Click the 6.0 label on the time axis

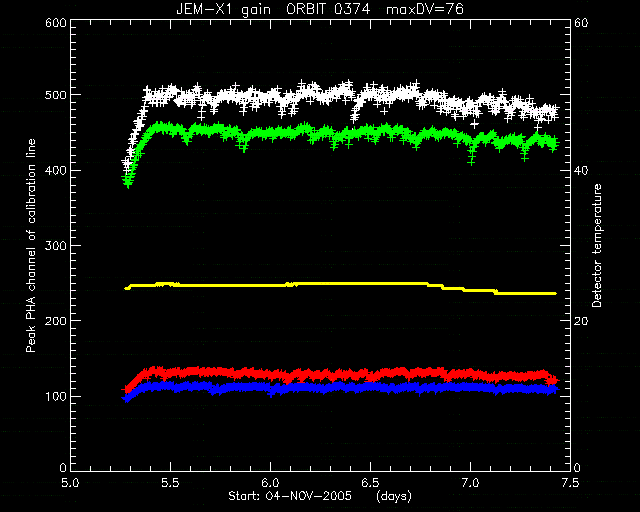pyautogui.click(x=270, y=483)
